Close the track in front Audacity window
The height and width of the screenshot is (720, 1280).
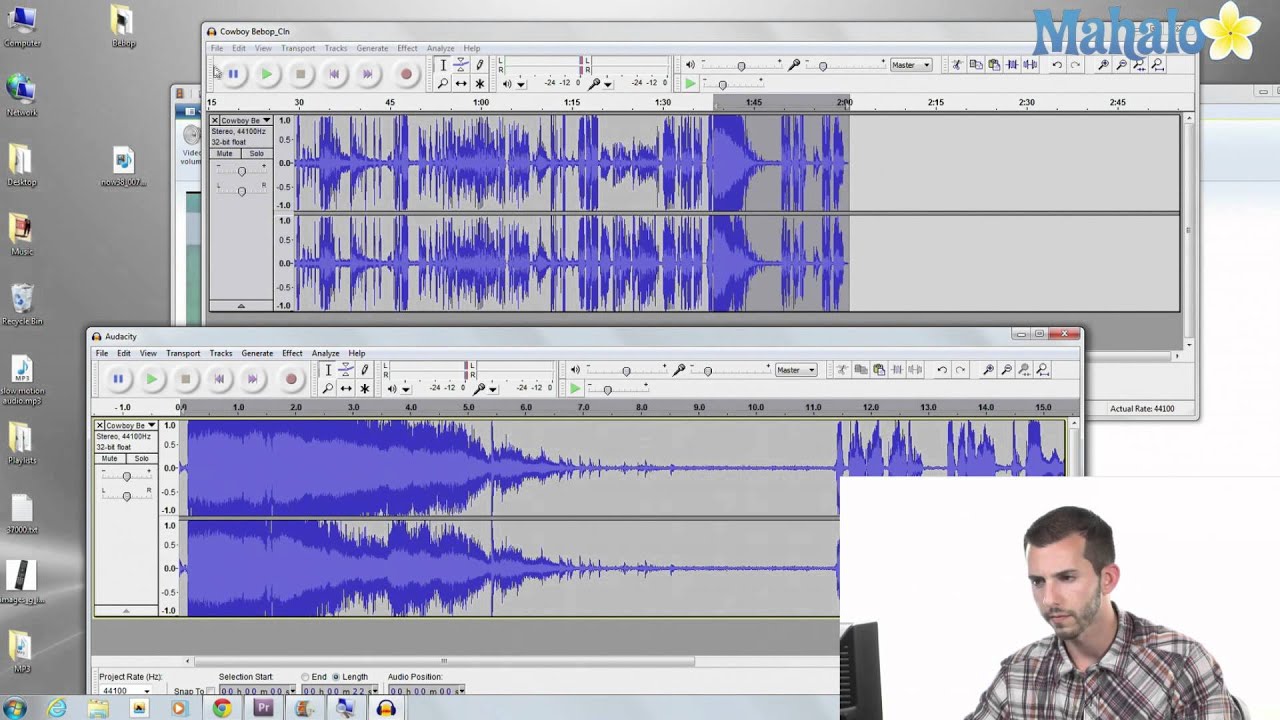pyautogui.click(x=100, y=426)
